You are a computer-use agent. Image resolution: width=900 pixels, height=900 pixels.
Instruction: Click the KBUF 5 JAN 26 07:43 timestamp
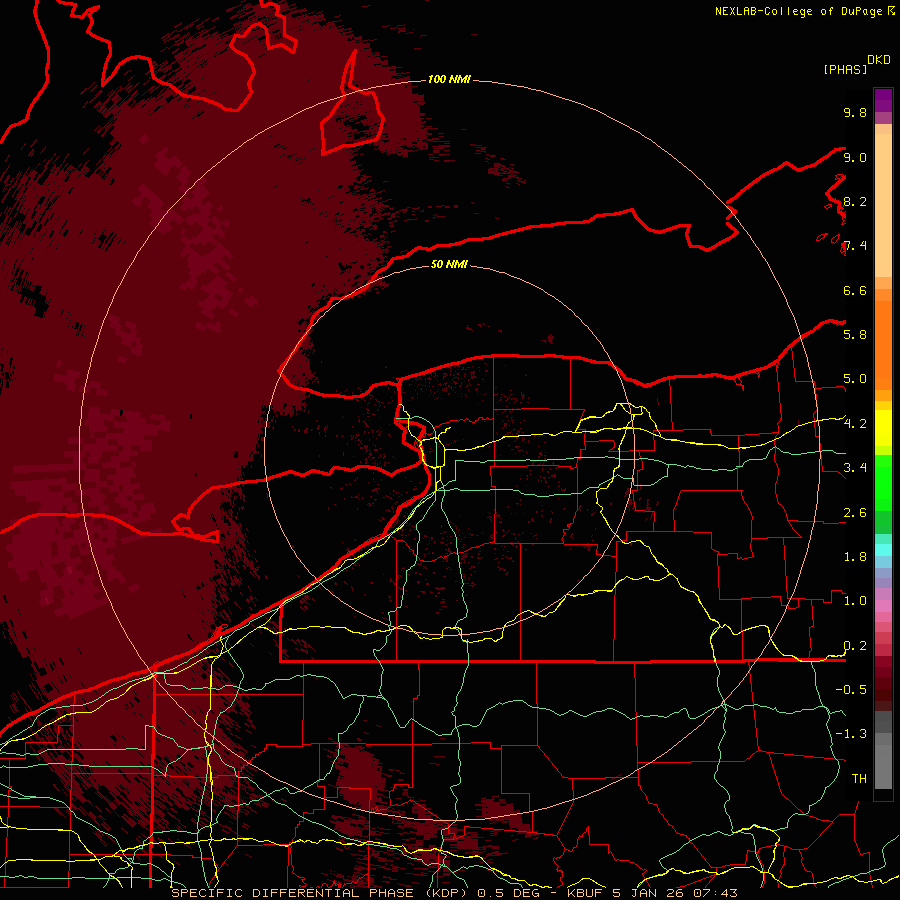(x=652, y=893)
